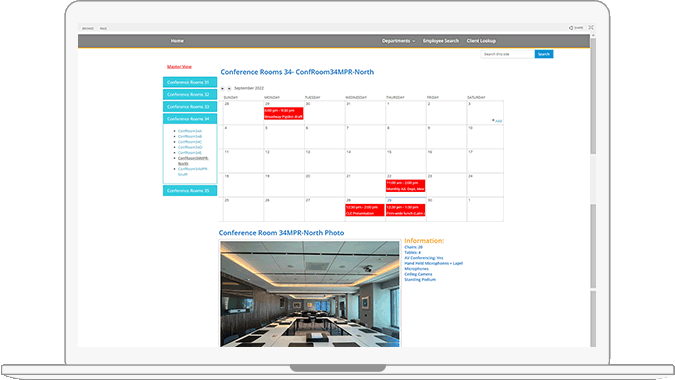The width and height of the screenshot is (675, 380).
Task: Expand Conference Rooms 35 section
Action: pos(190,191)
